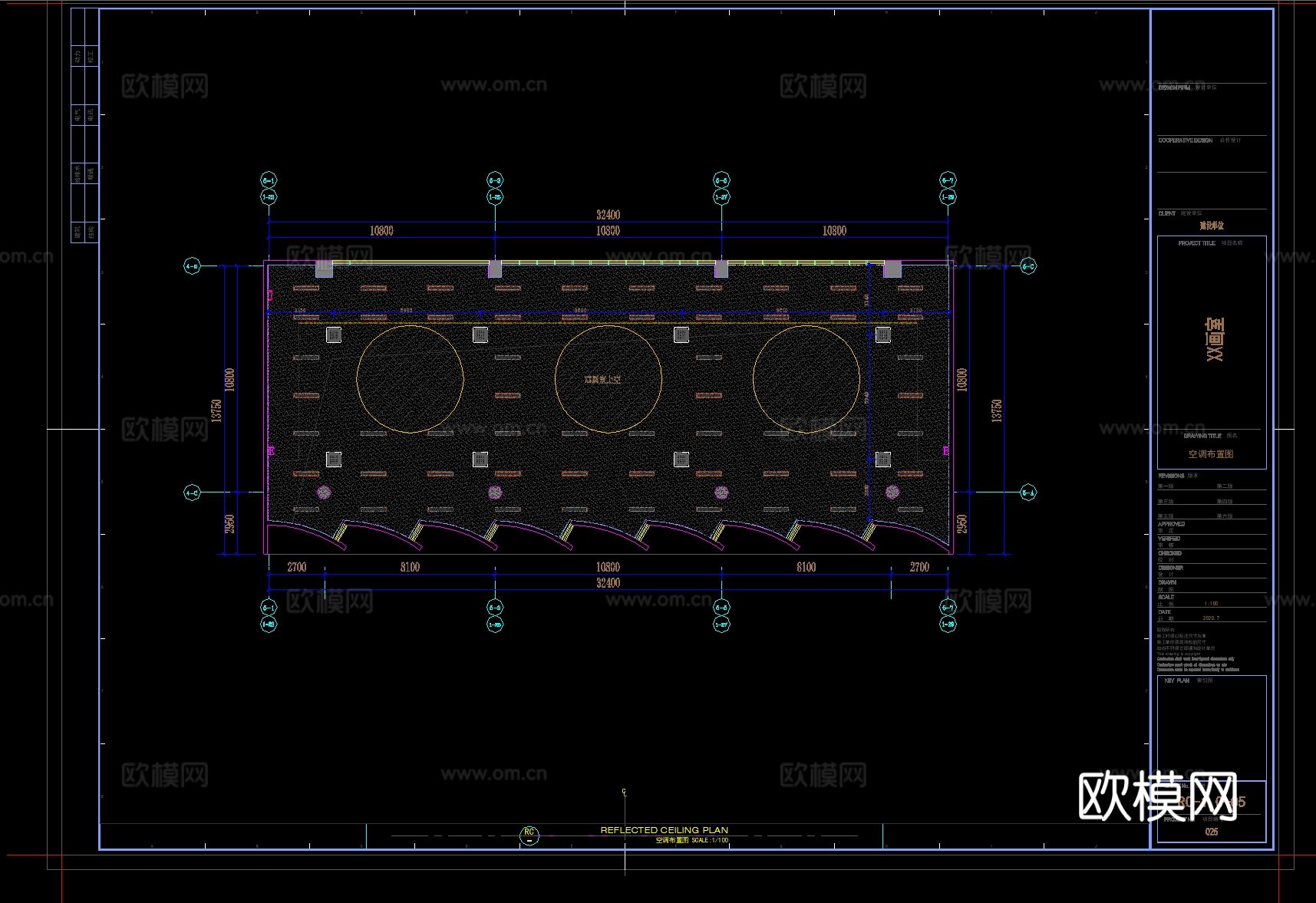Select the leftmost yellow ceiling circle outline
Image resolution: width=1316 pixels, height=903 pixels.
point(410,379)
